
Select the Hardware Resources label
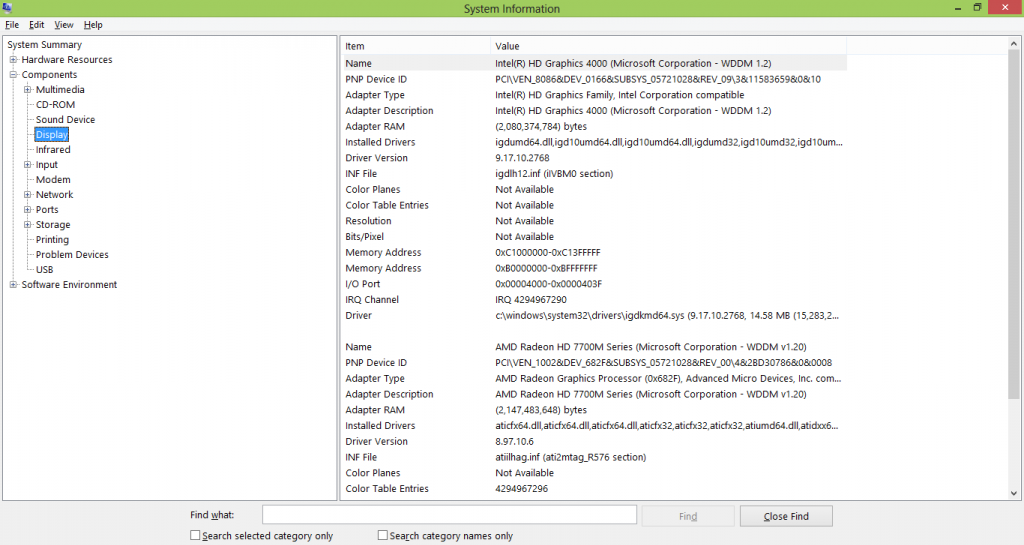point(67,59)
